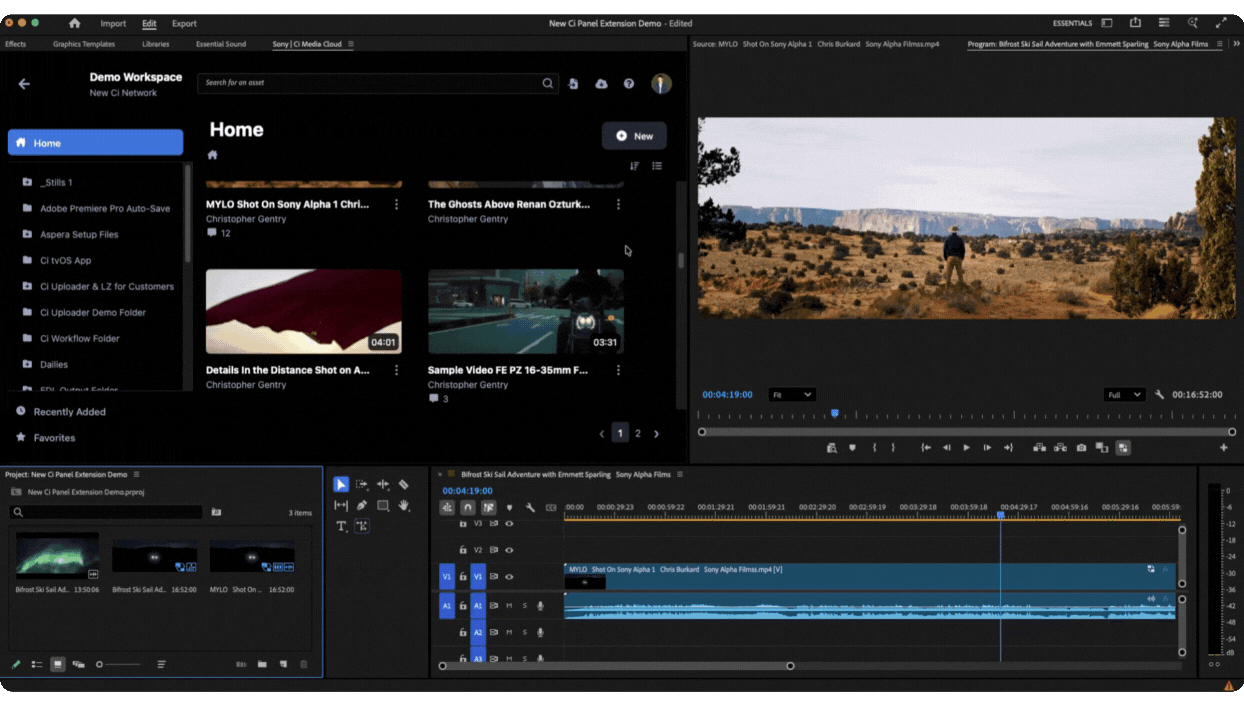This screenshot has height=706, width=1244.
Task: Click the Ci upload cloud icon
Action: pos(601,84)
